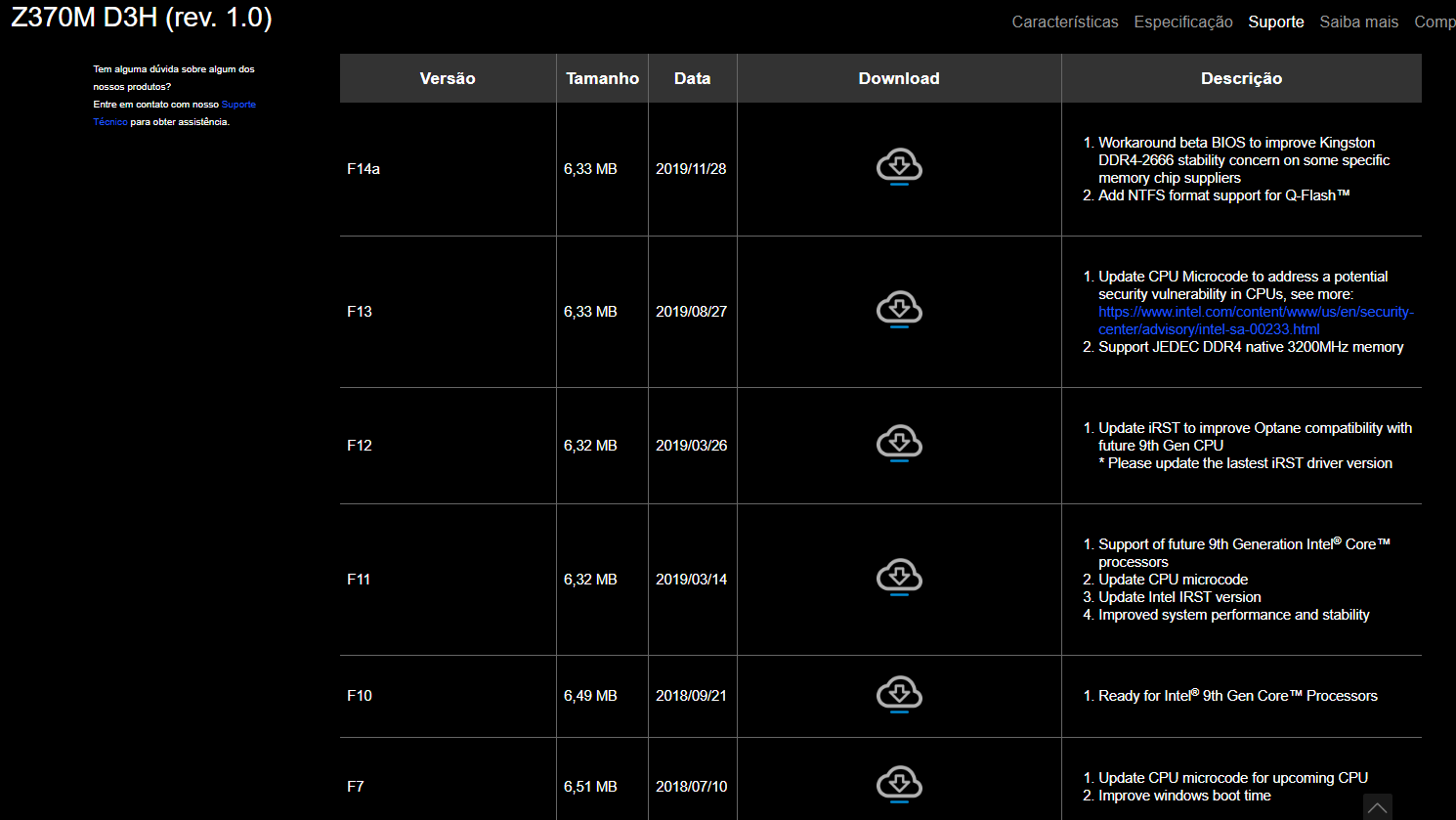
Task: Click 'Improve windows boot time' text
Action: (x=1184, y=796)
